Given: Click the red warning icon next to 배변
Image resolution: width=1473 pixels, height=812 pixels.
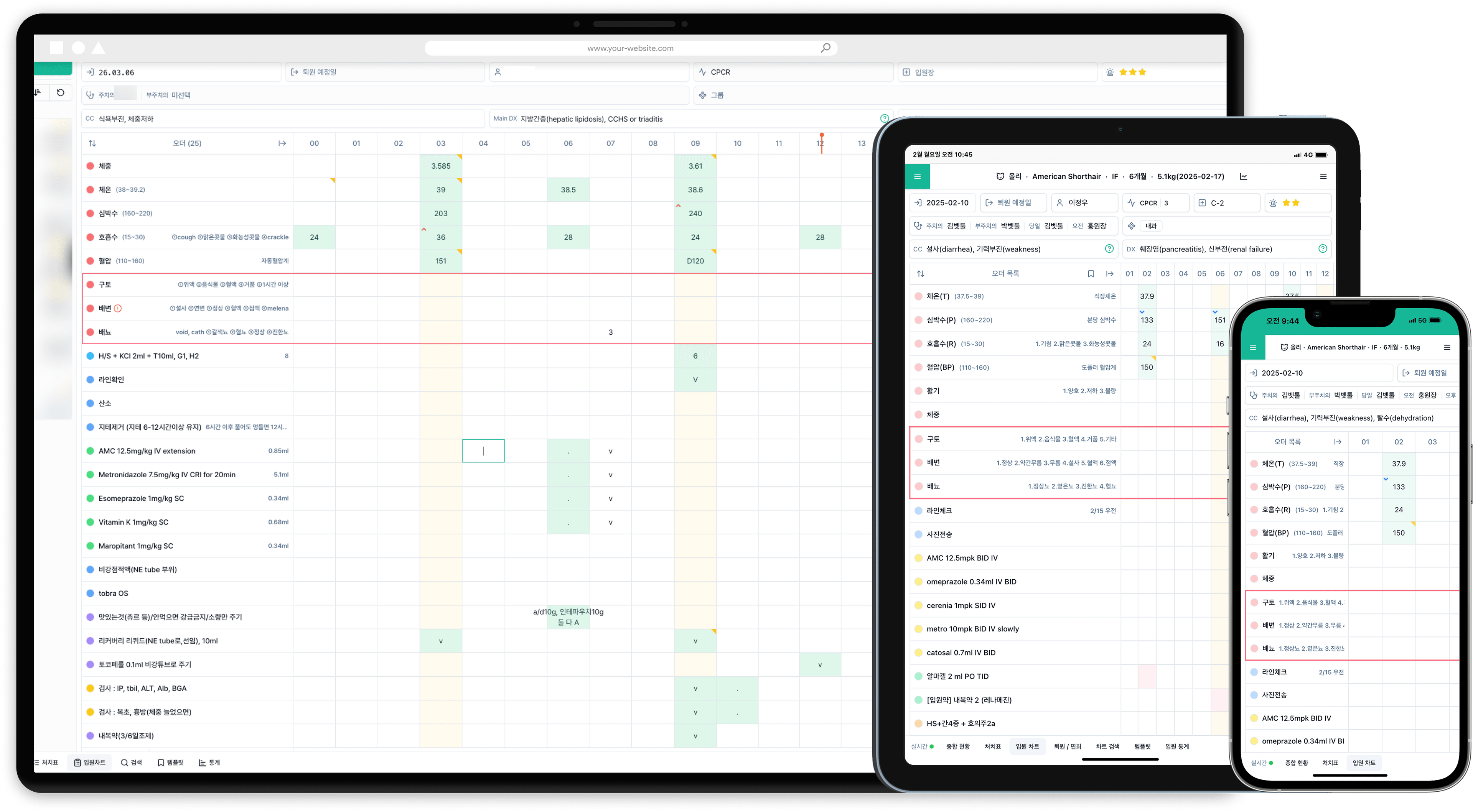Looking at the screenshot, I should 118,309.
